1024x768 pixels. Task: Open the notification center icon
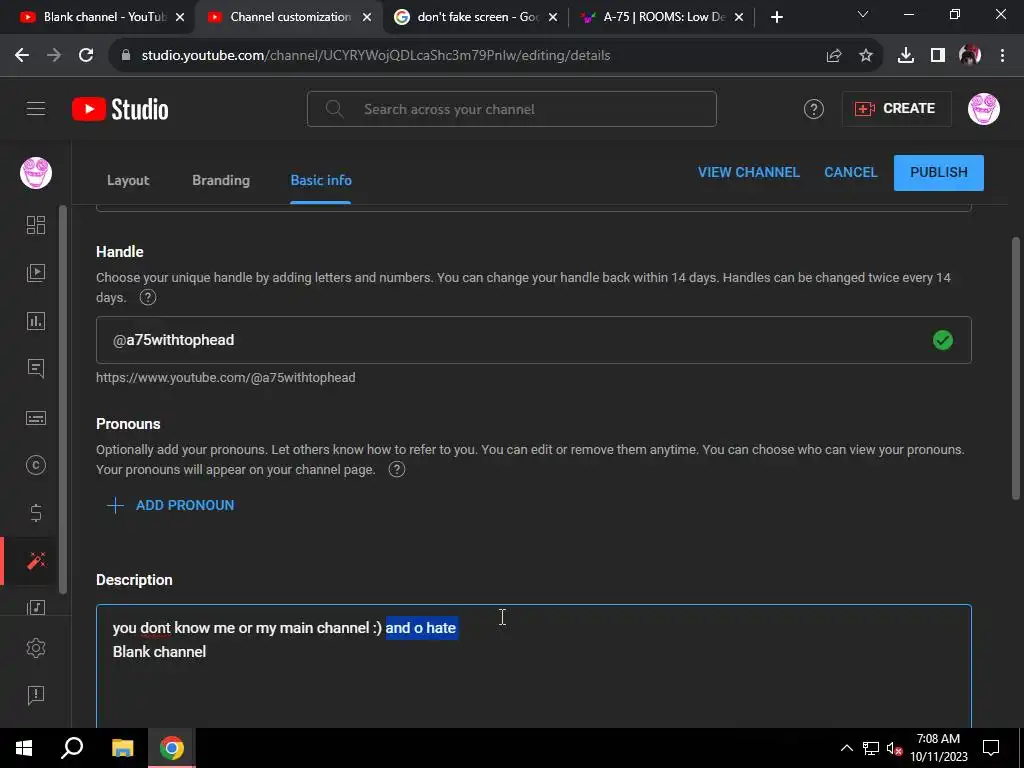(991, 748)
